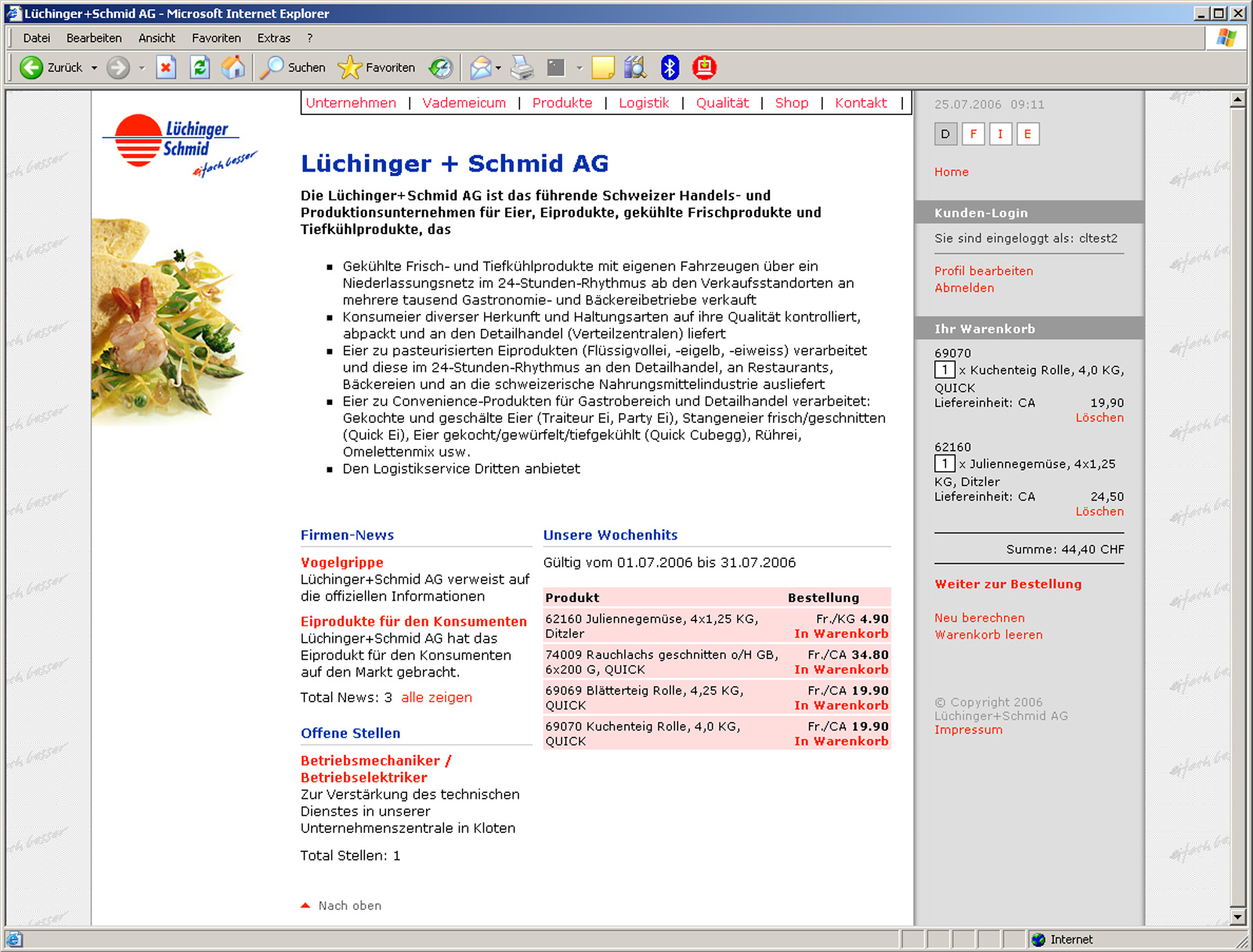This screenshot has width=1253, height=952.
Task: Open the History (Verlauf) toolbar icon
Action: tap(441, 68)
